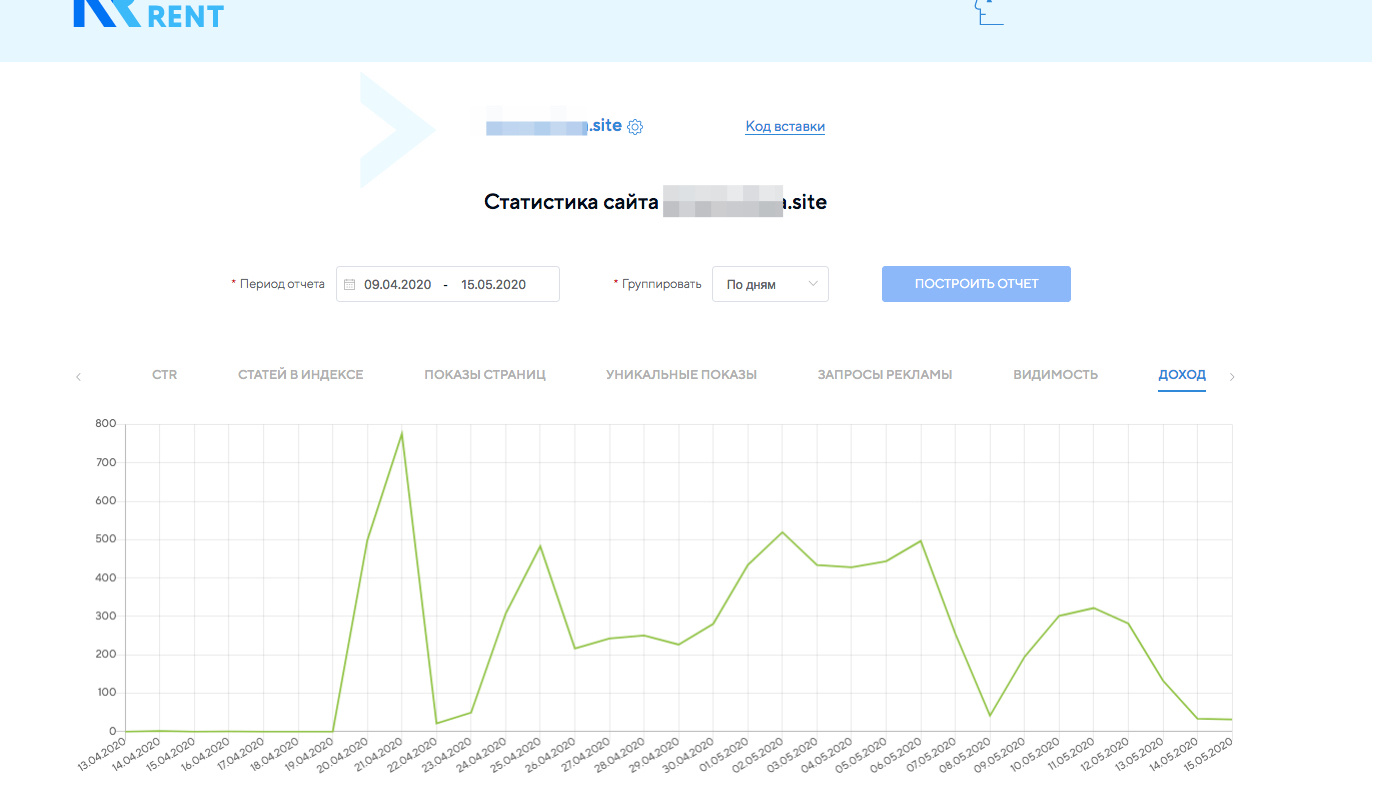Open the 'Код вставки' link

coord(785,127)
